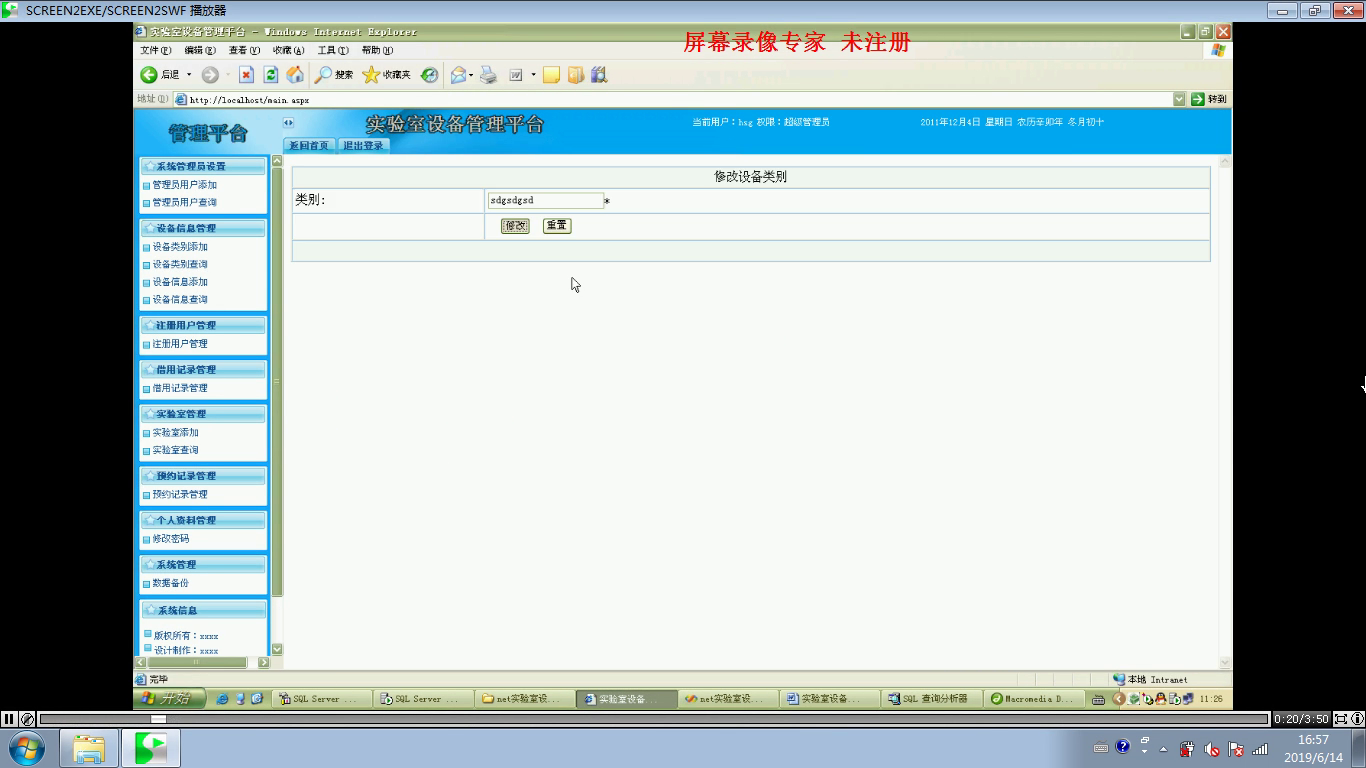Open File Explorer from Windows taskbar
1366x768 pixels.
88,748
